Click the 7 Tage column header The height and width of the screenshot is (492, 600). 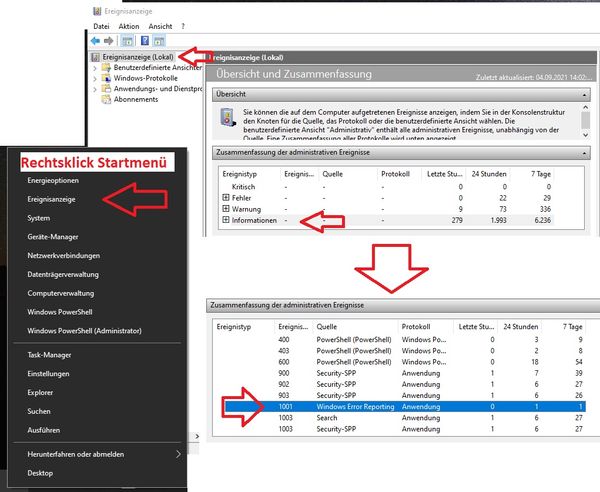pyautogui.click(x=573, y=325)
